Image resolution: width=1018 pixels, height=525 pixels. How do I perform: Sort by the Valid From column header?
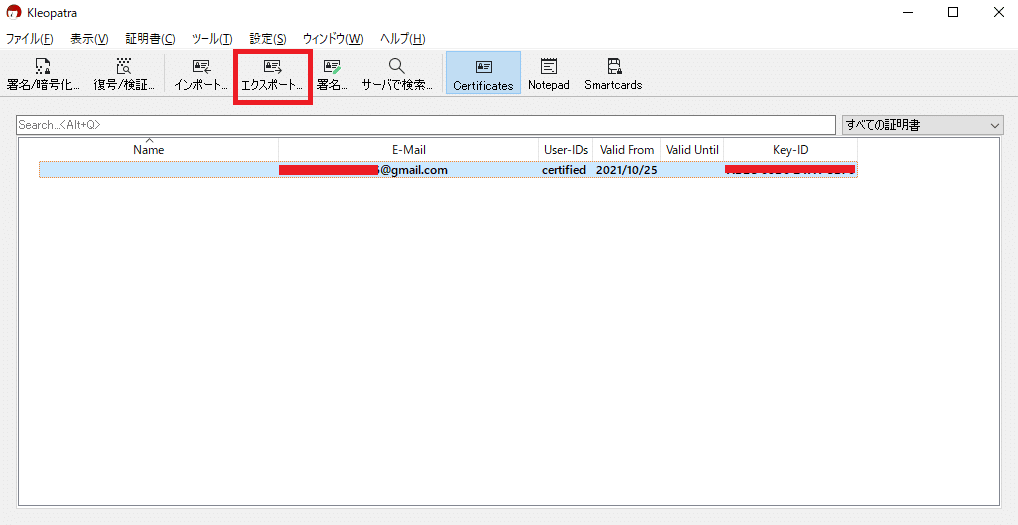point(627,149)
